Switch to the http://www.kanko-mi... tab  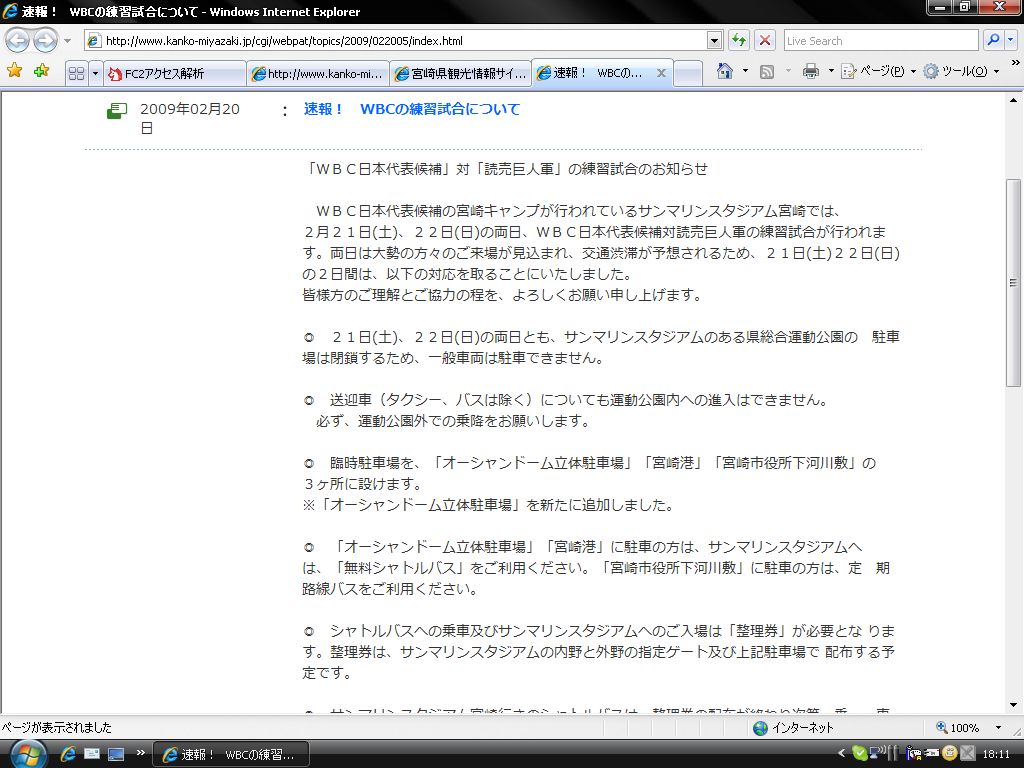coord(318,73)
